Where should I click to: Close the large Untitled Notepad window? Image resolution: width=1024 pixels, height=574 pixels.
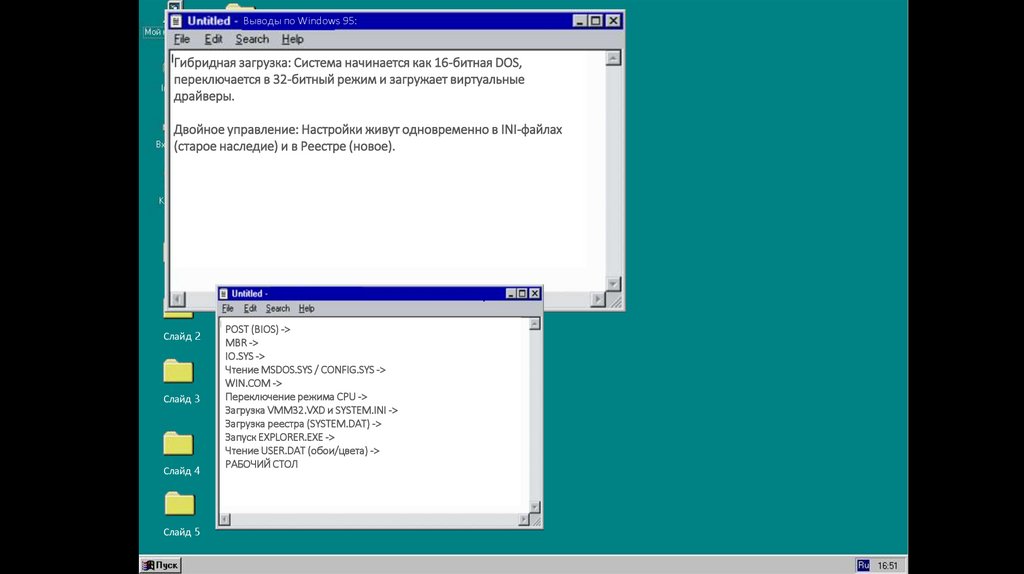click(x=613, y=21)
